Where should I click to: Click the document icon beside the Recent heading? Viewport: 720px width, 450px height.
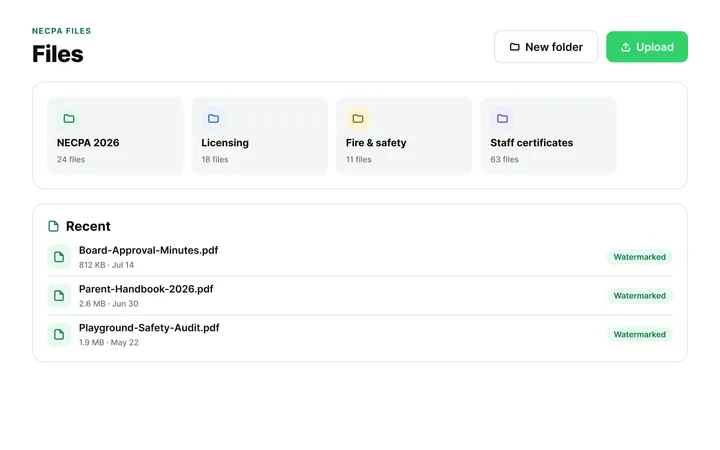pyautogui.click(x=53, y=226)
